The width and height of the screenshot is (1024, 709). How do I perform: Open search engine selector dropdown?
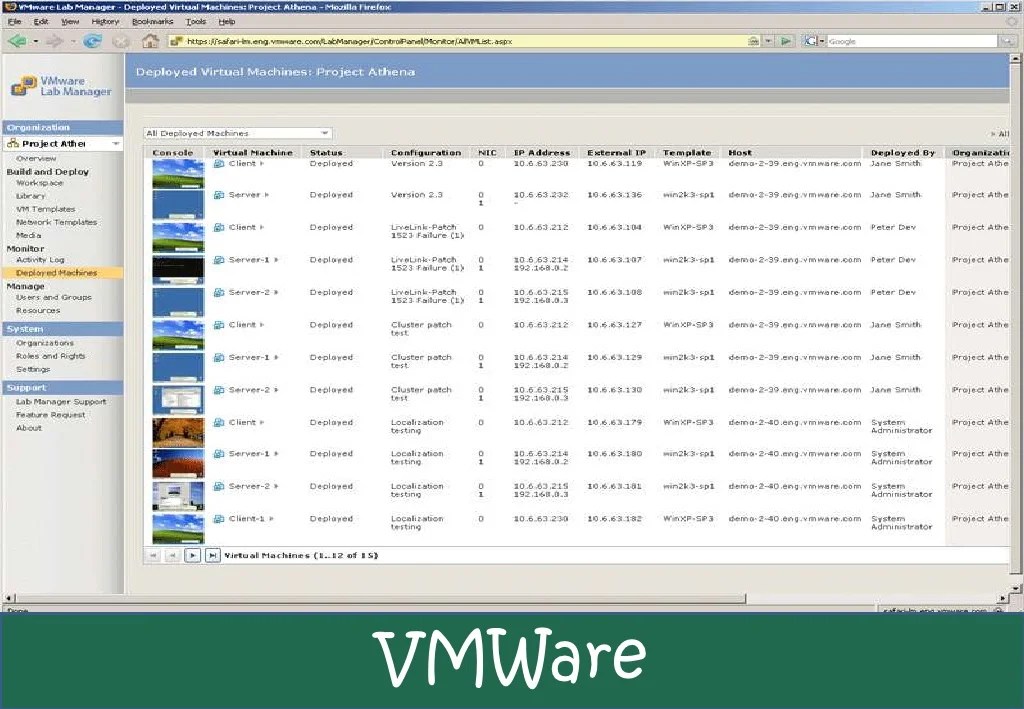click(822, 41)
